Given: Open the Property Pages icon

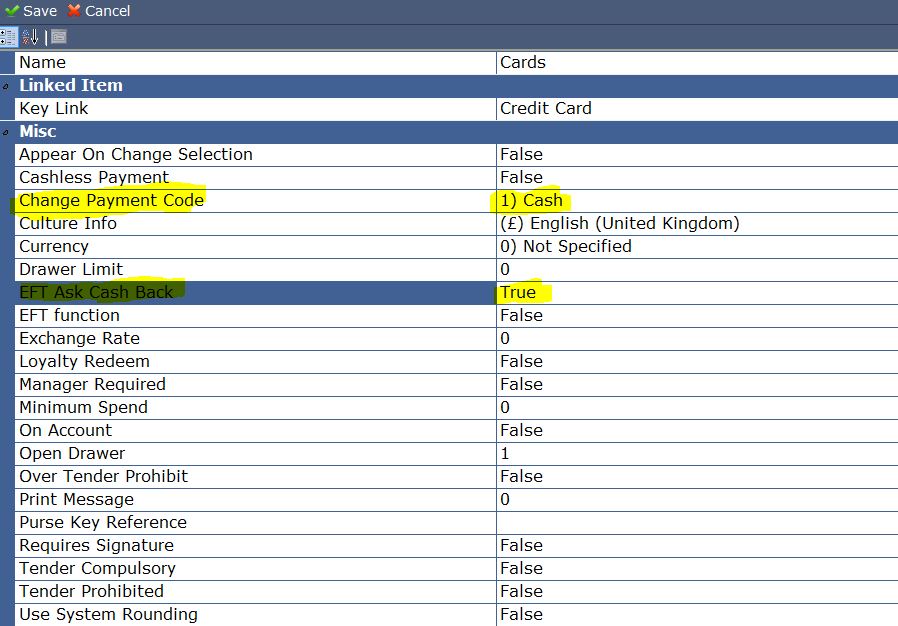Looking at the screenshot, I should point(59,37).
